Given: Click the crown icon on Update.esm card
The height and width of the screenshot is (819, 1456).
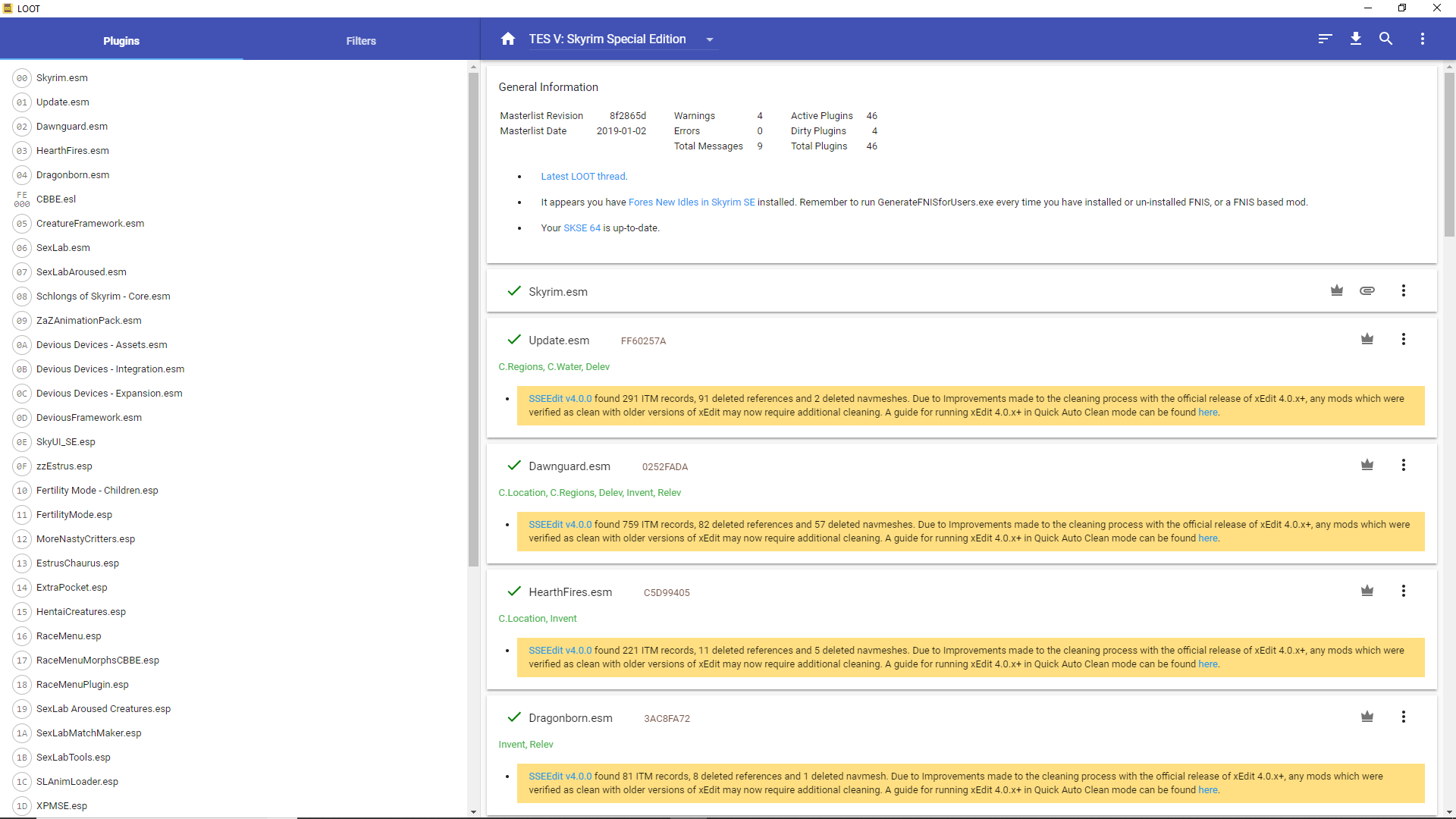Looking at the screenshot, I should coord(1367,339).
